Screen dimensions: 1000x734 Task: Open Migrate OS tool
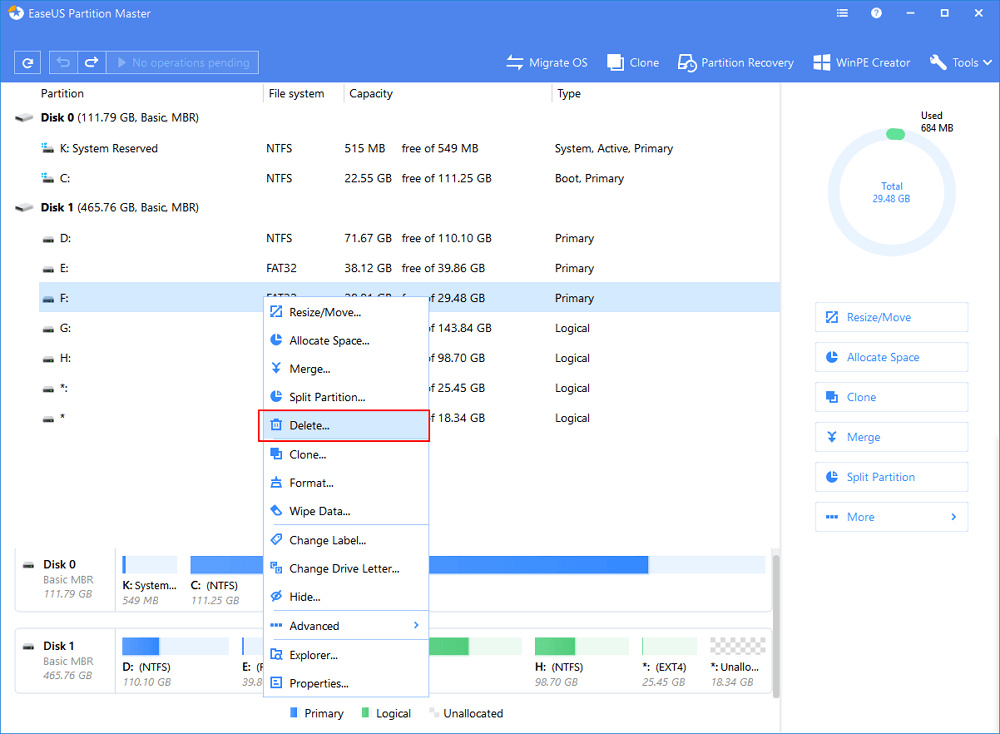click(x=547, y=62)
